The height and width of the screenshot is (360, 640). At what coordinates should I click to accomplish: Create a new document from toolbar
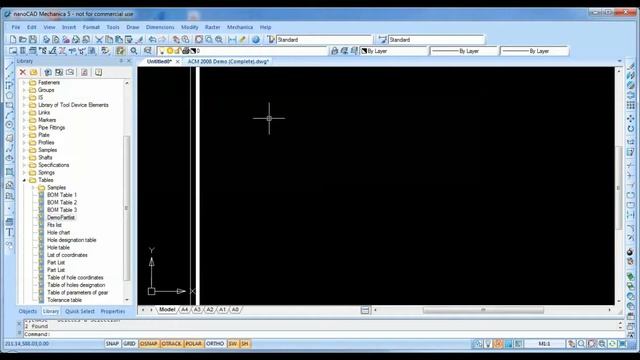pos(13,40)
